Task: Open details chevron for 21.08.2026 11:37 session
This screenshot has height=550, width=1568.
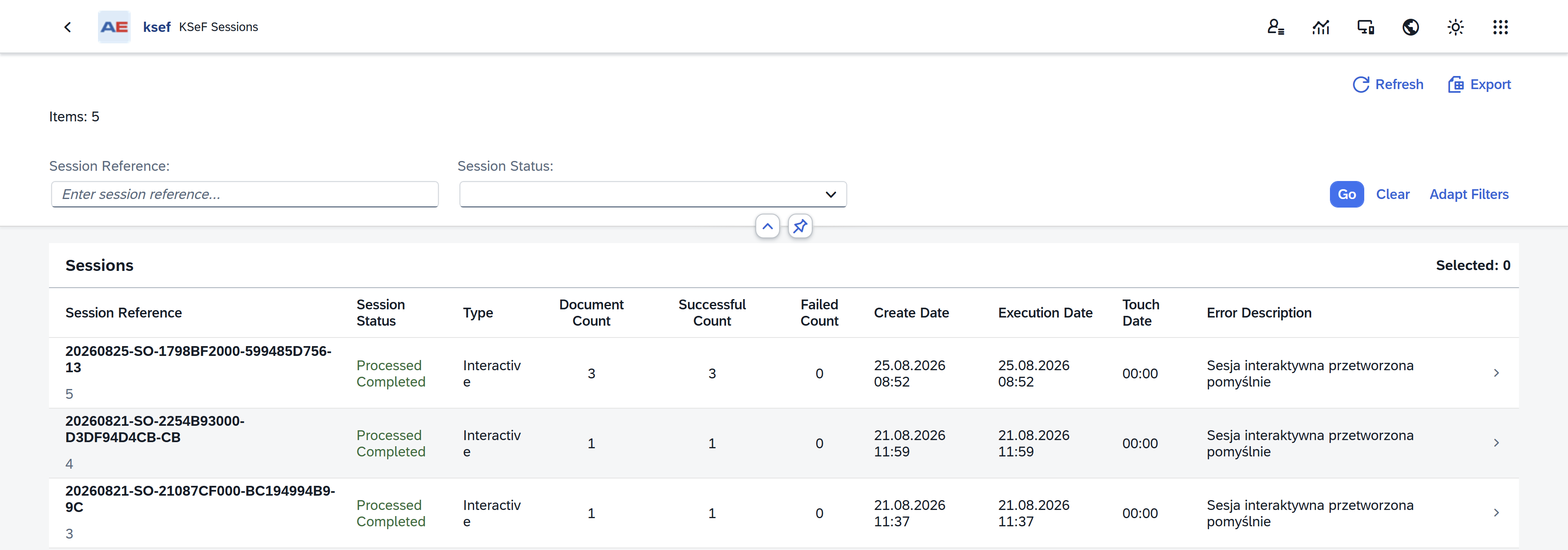Action: (x=1496, y=513)
